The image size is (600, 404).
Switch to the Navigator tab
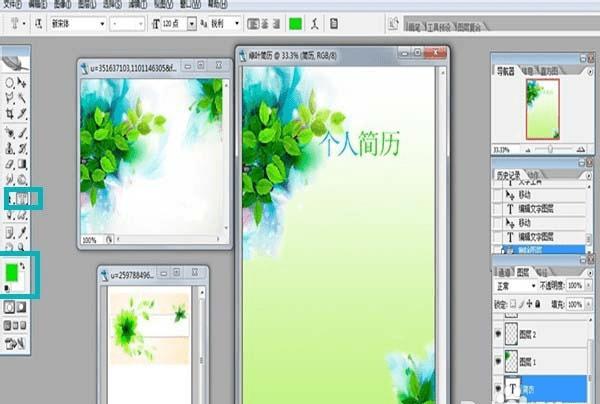pos(505,71)
